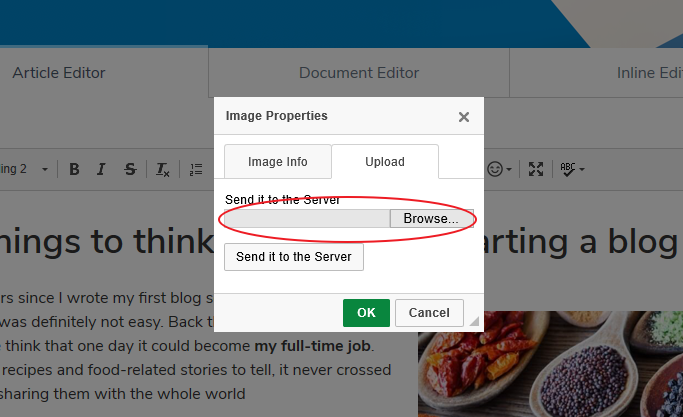Click the Cancel button
Screen dimensions: 683x417
429,313
